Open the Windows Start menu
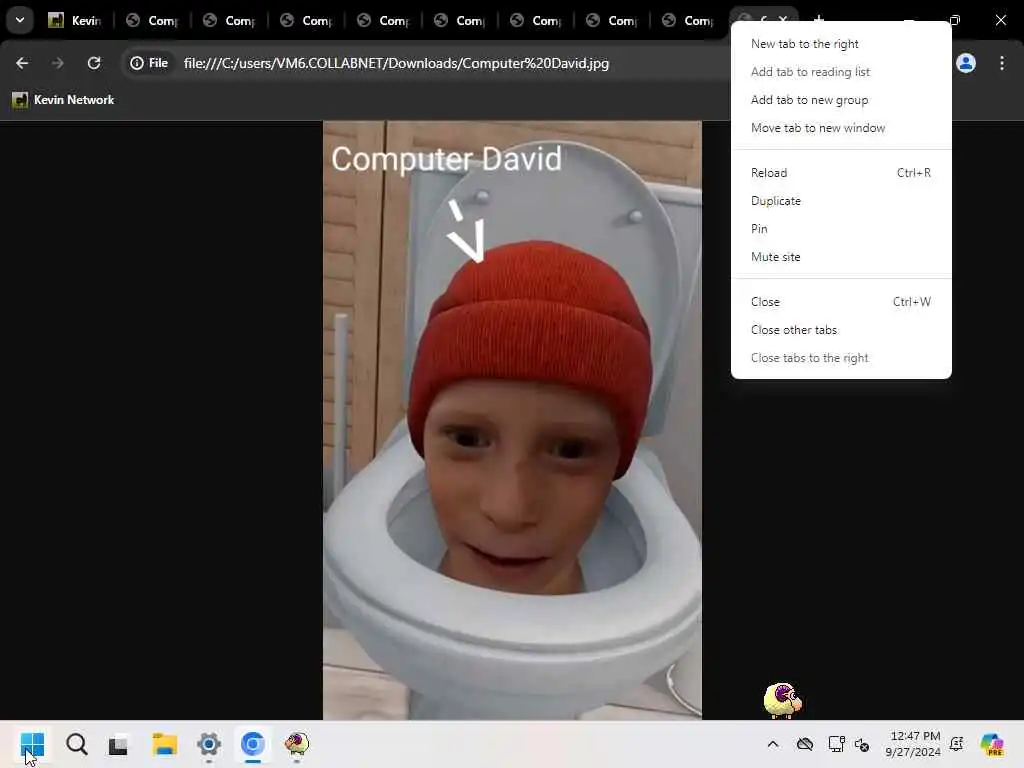This screenshot has width=1024, height=768. coord(32,744)
